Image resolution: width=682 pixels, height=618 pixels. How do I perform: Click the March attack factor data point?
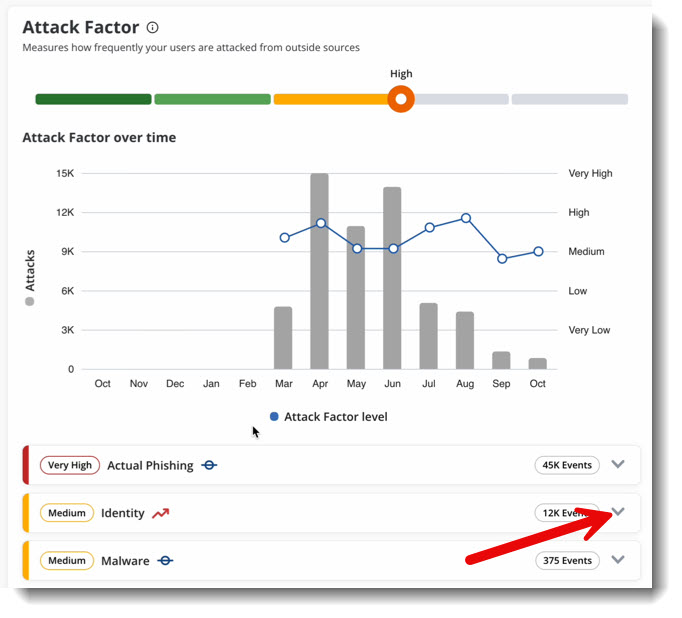pos(284,238)
